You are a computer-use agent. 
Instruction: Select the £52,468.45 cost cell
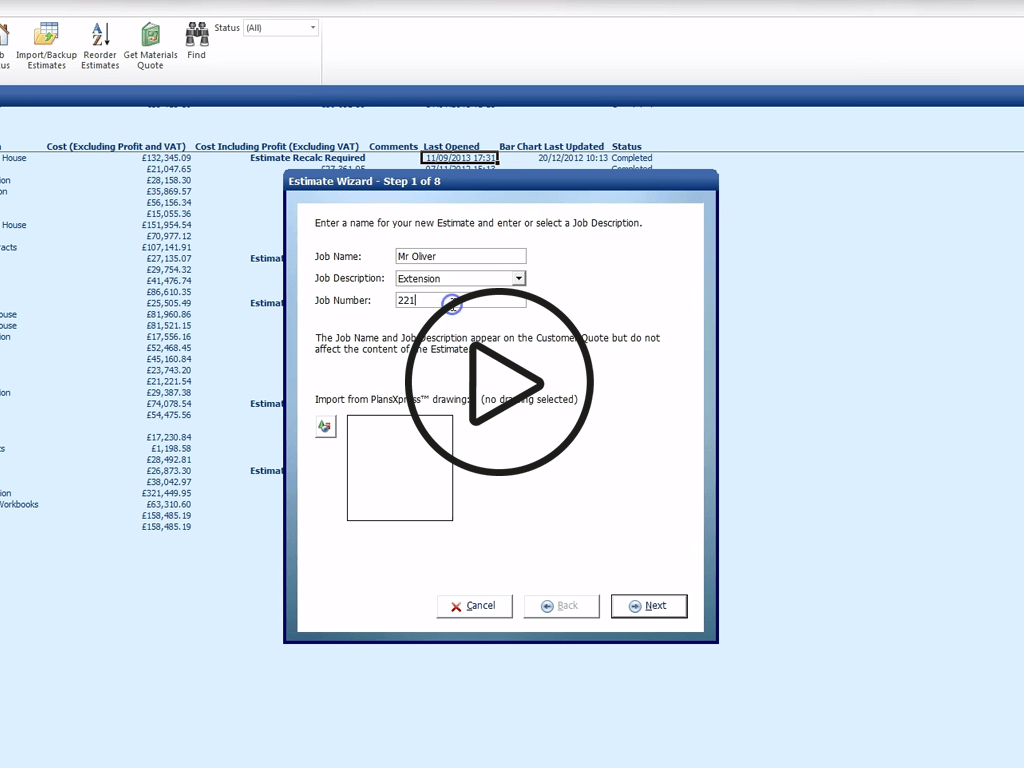(x=168, y=348)
